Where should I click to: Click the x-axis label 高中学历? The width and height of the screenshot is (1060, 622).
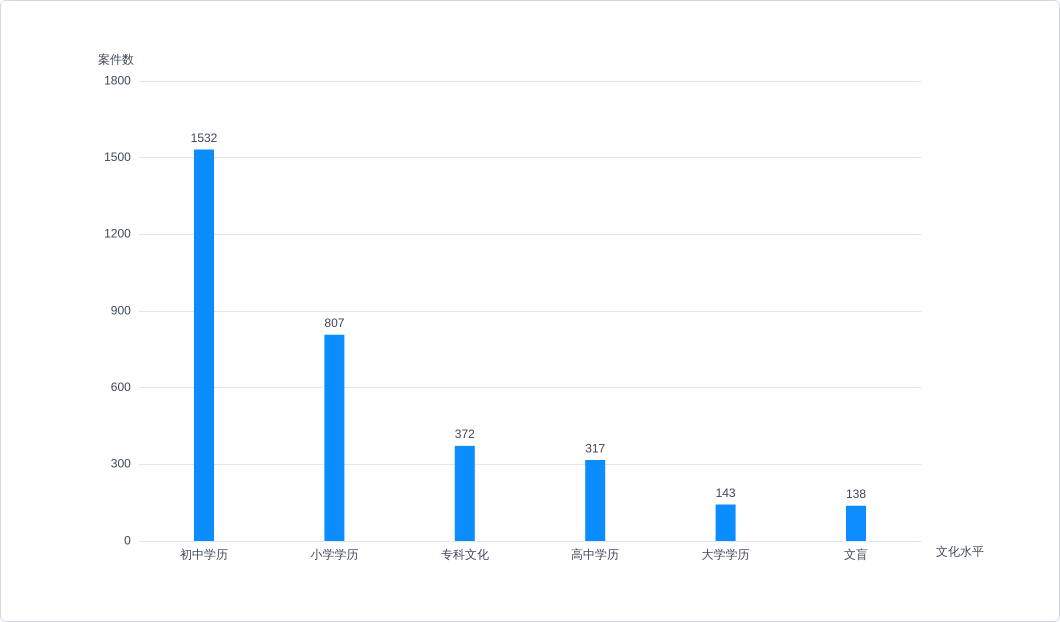pyautogui.click(x=595, y=554)
